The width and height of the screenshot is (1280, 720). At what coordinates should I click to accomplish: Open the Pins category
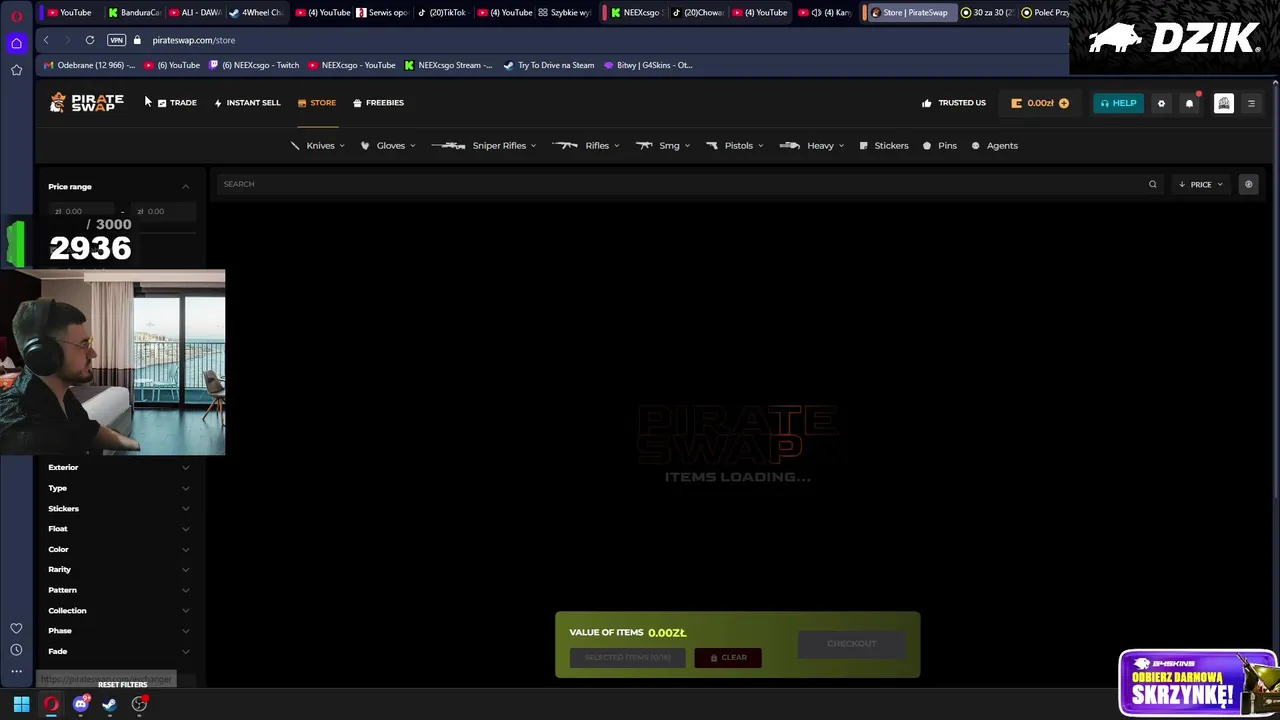[x=940, y=146]
